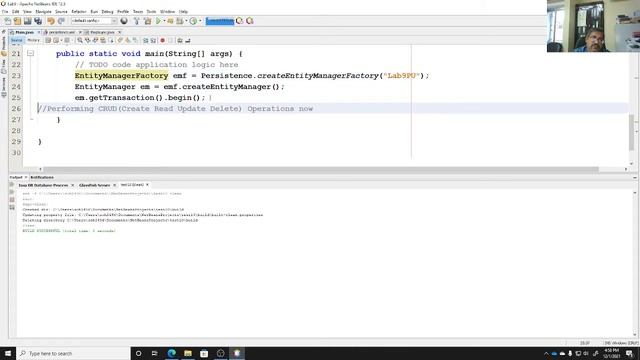
Task: Click the Find Selection magnifier icon in editor toolbar
Action: (x=80, y=40)
